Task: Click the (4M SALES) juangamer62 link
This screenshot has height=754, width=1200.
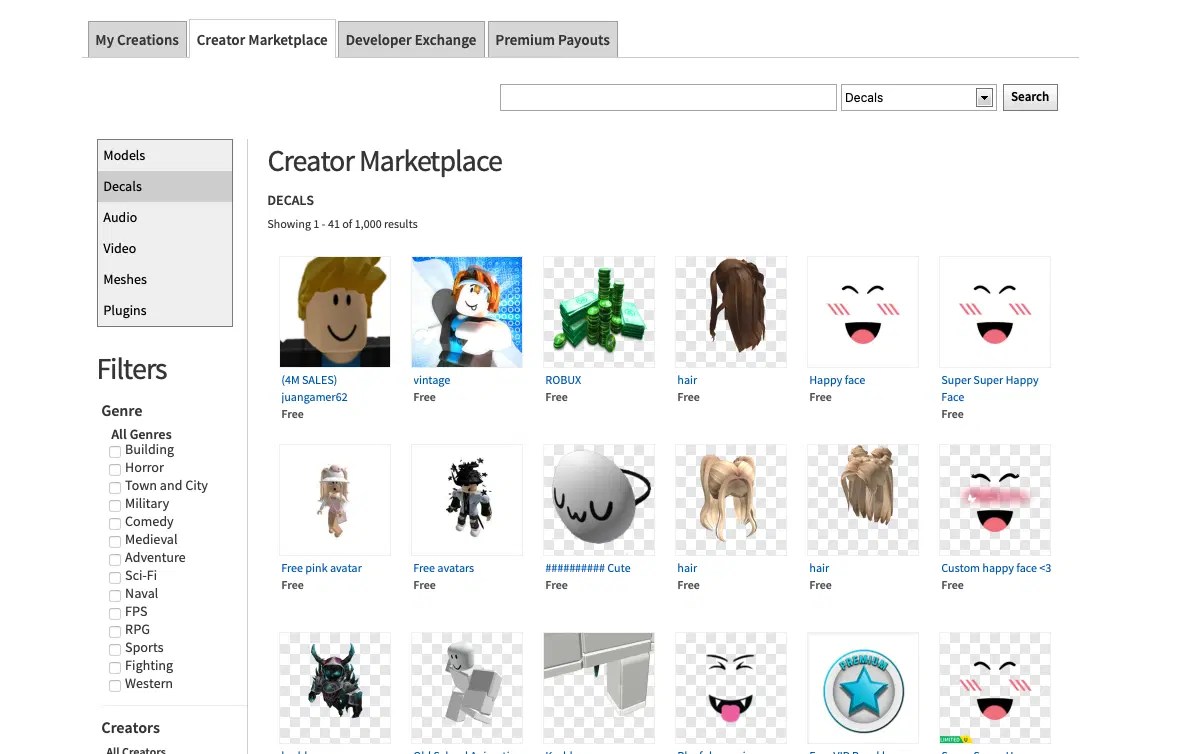Action: (x=315, y=388)
